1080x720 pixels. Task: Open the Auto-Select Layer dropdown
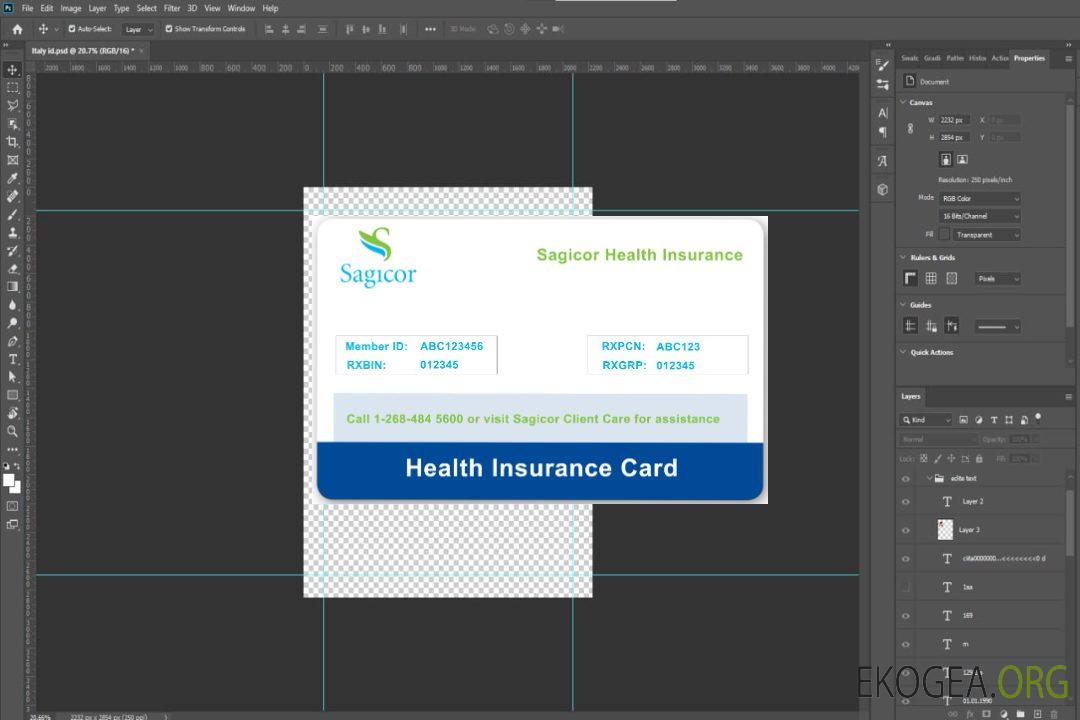coord(138,30)
